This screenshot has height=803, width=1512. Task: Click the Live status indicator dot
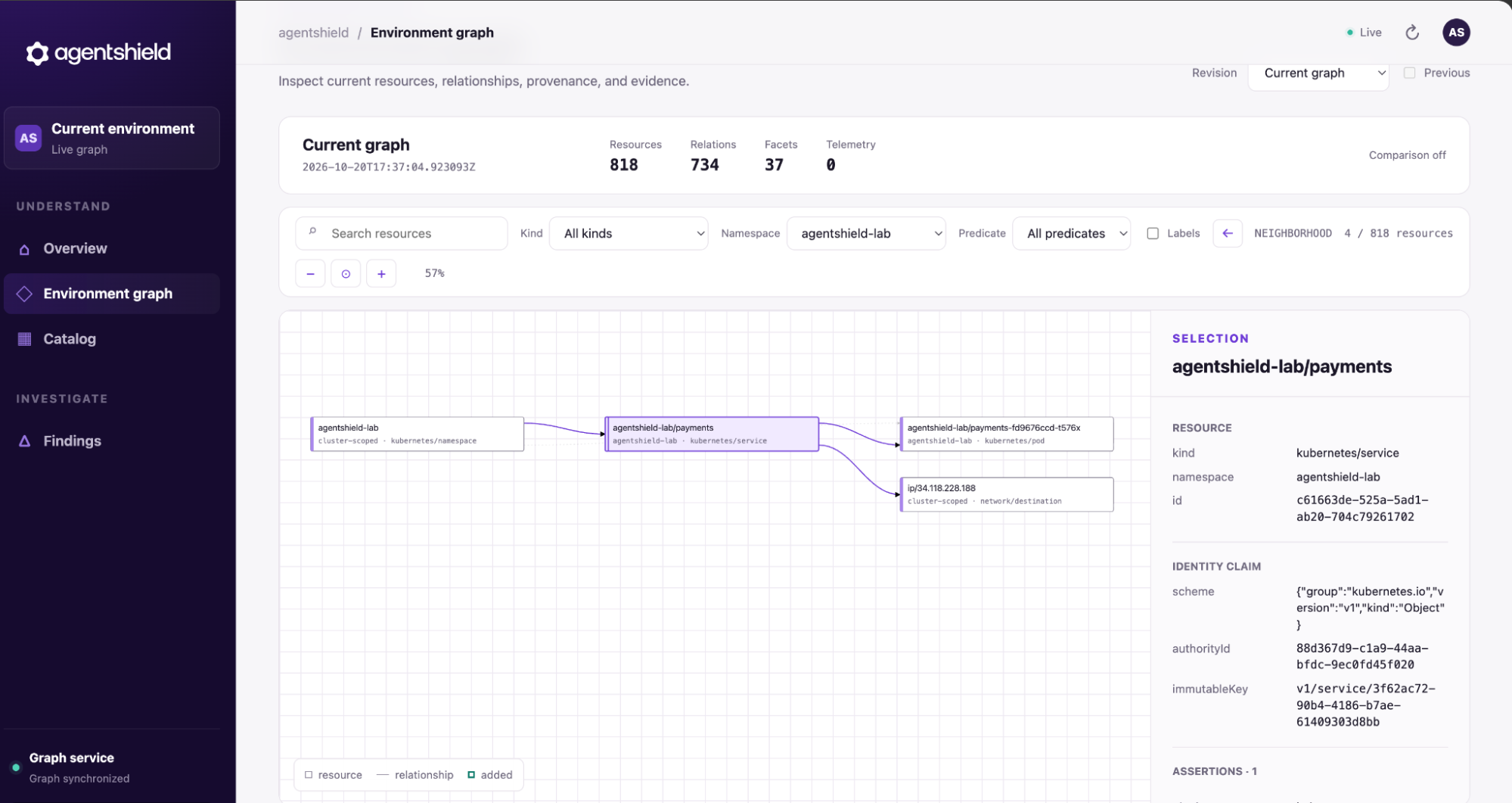[1349, 33]
